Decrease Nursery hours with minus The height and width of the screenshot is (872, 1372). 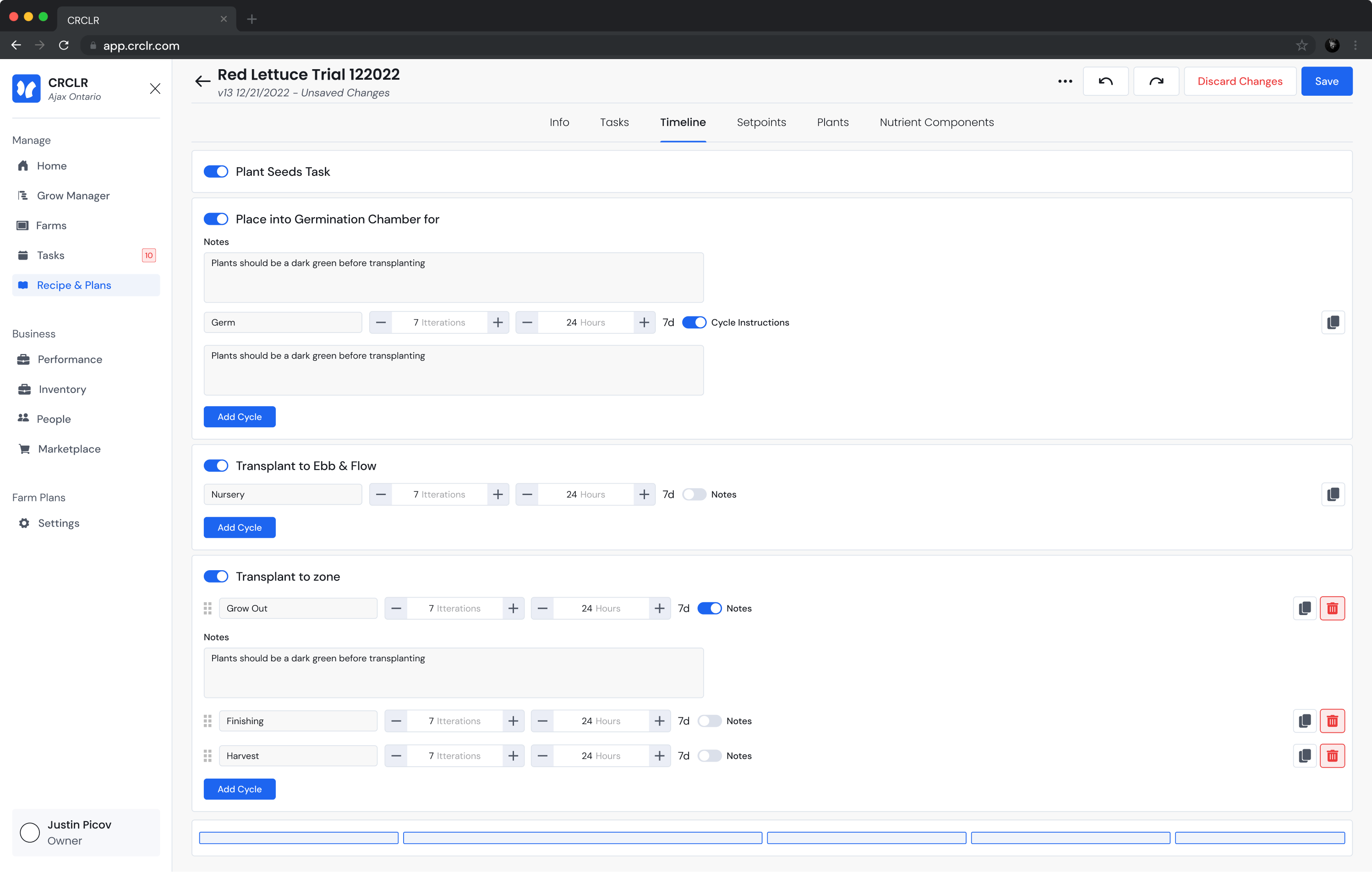(527, 494)
